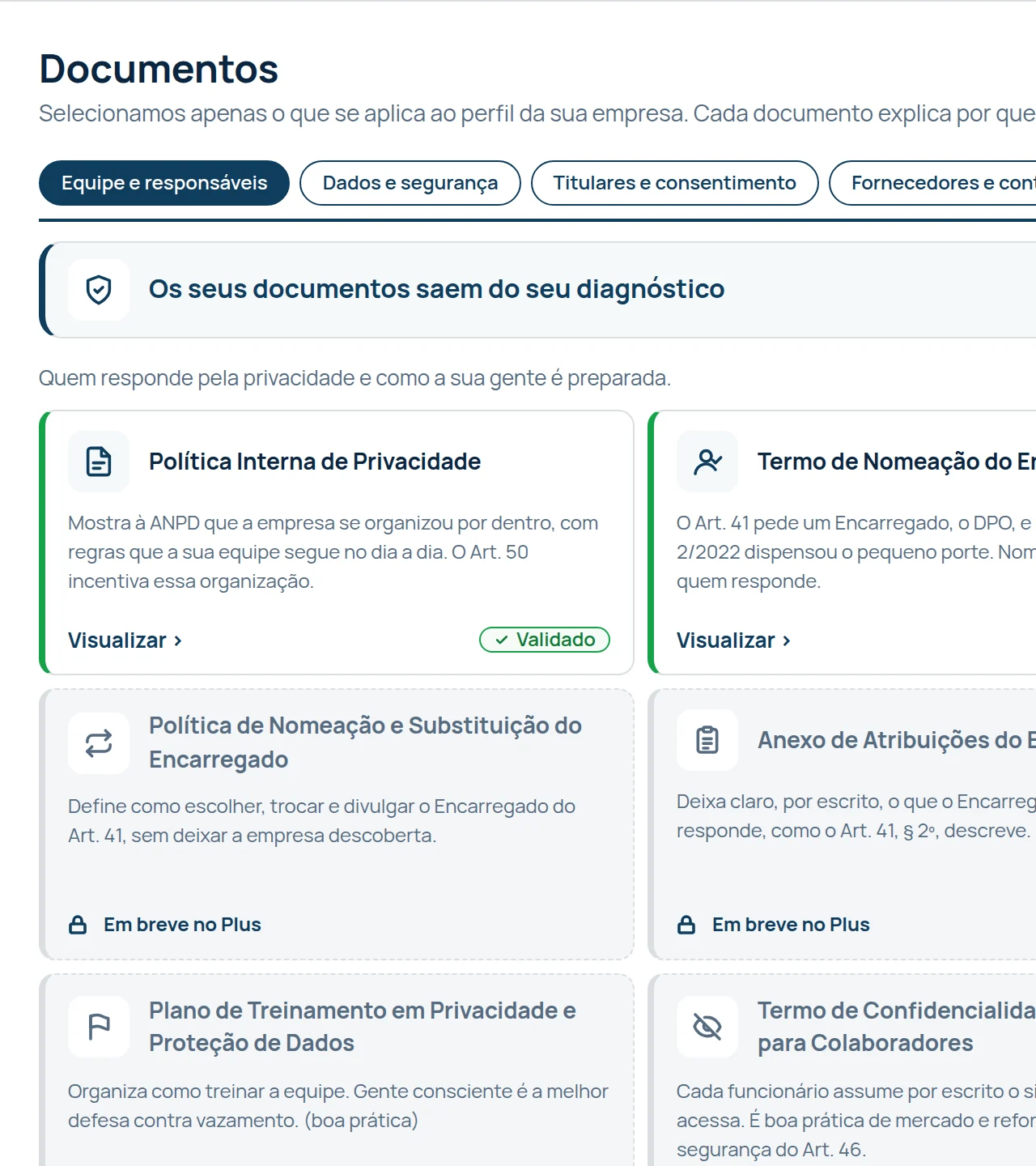Image resolution: width=1036 pixels, height=1166 pixels.
Task: Select the Equipe e responsáveis tab
Action: pos(164,183)
